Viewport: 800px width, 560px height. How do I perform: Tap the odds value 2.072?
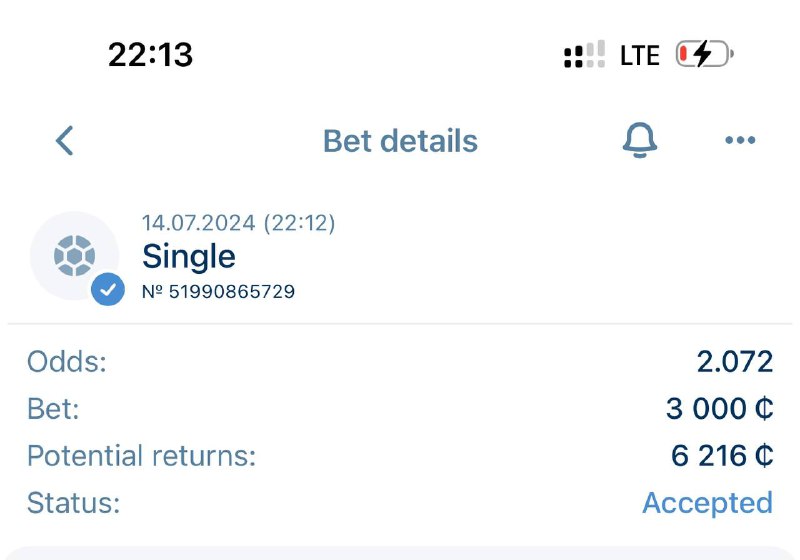coord(735,361)
